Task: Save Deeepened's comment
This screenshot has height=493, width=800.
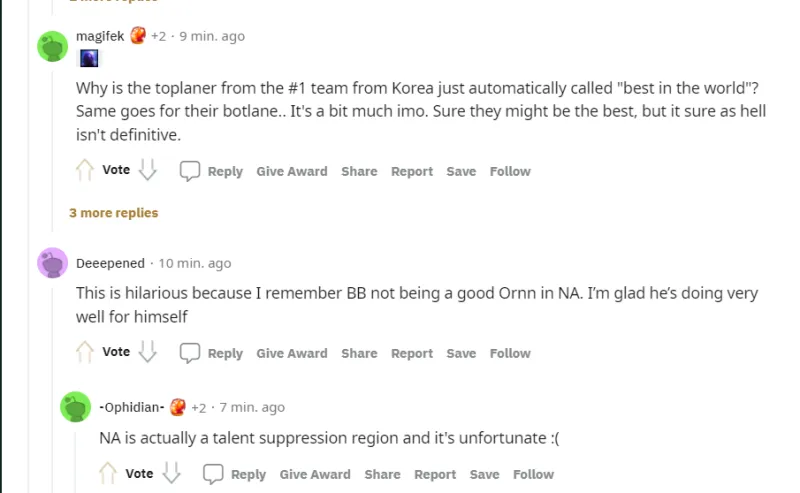Action: tap(461, 353)
